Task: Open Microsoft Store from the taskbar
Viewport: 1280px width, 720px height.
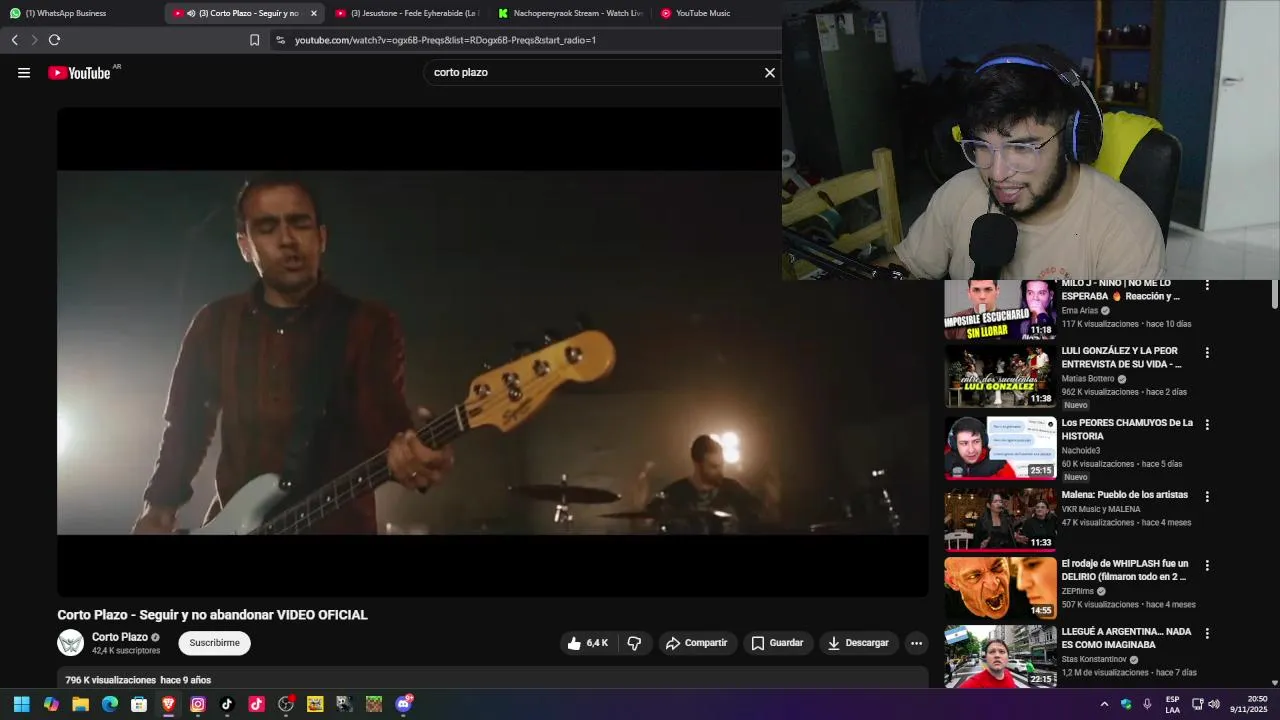Action: (x=139, y=704)
